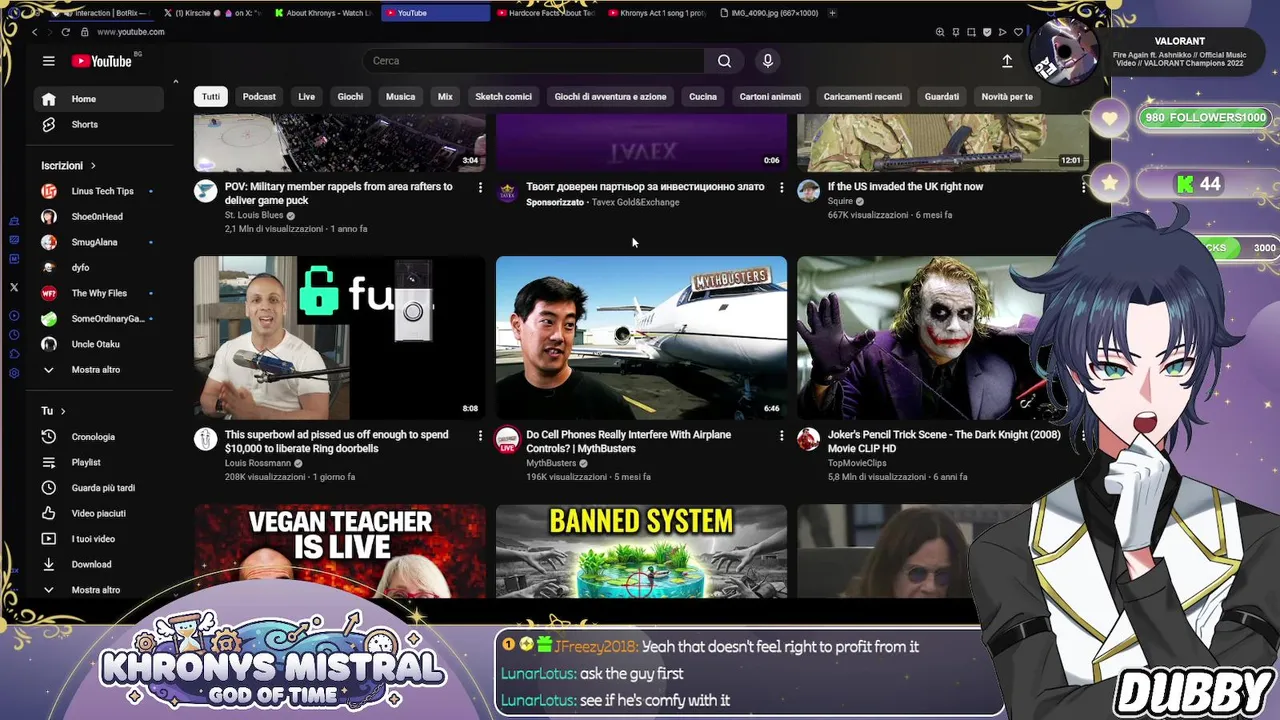Open options menu for US invaded UK video
Viewport: 1280px width, 720px height.
click(x=1083, y=188)
